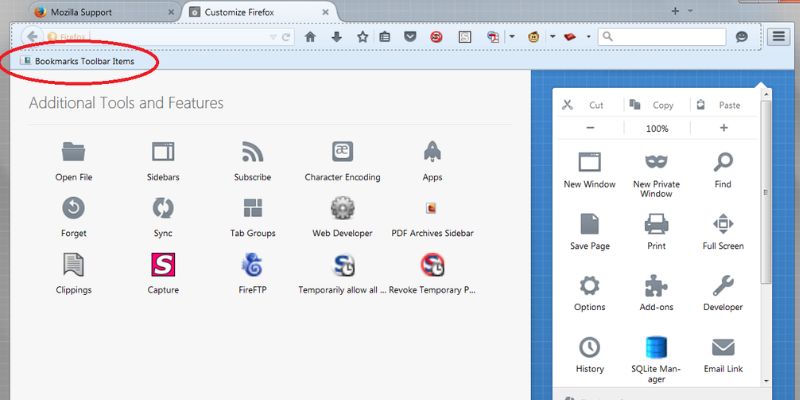
Task: Click the Paste button in menu panel
Action: [x=718, y=104]
